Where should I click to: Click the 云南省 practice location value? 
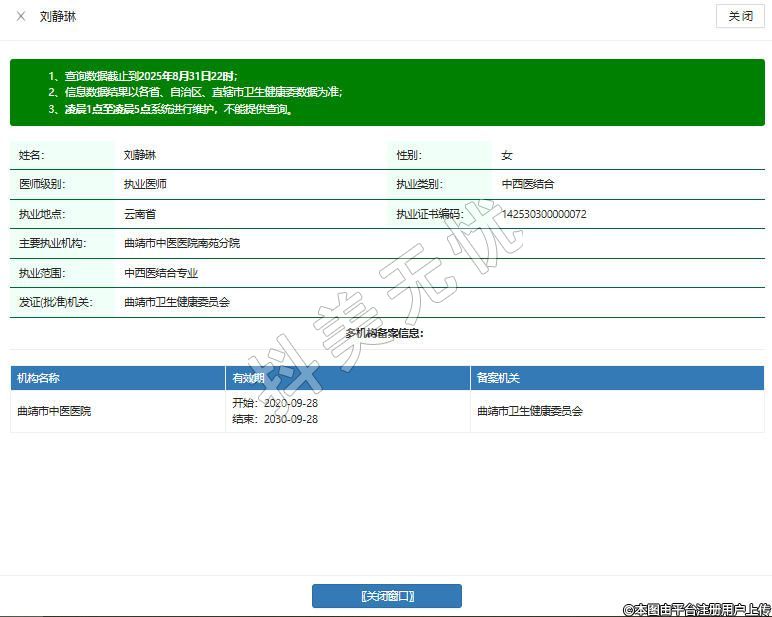pos(140,214)
